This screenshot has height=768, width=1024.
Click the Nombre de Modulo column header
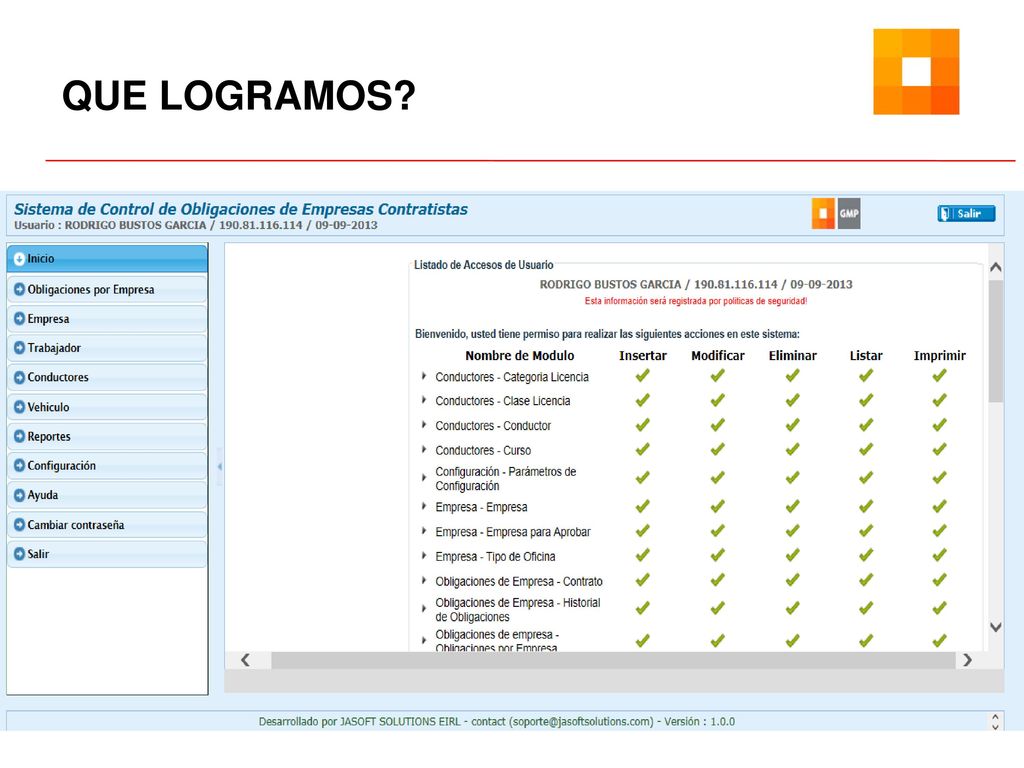(520, 355)
